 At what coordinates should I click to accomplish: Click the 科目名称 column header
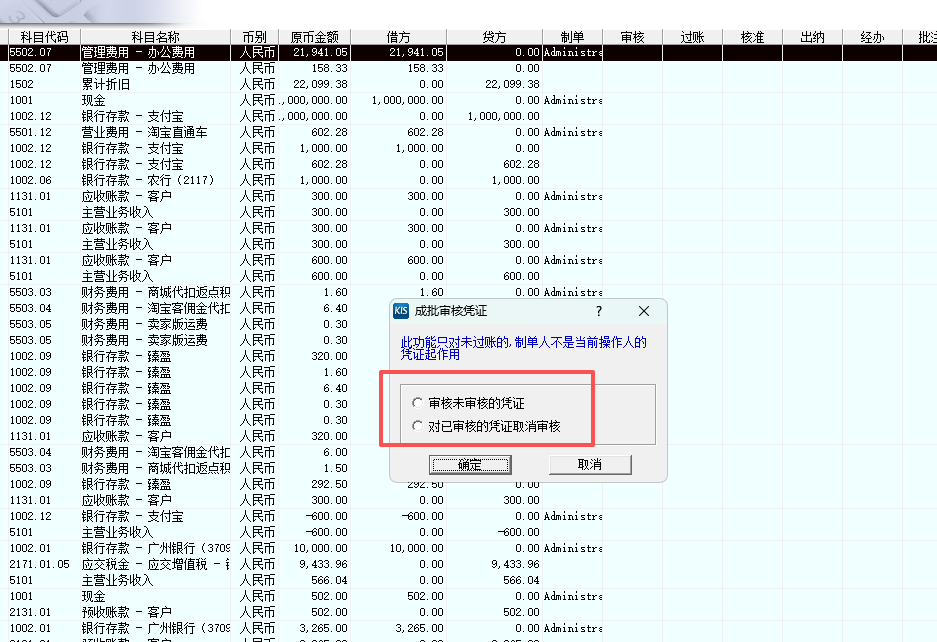point(155,37)
